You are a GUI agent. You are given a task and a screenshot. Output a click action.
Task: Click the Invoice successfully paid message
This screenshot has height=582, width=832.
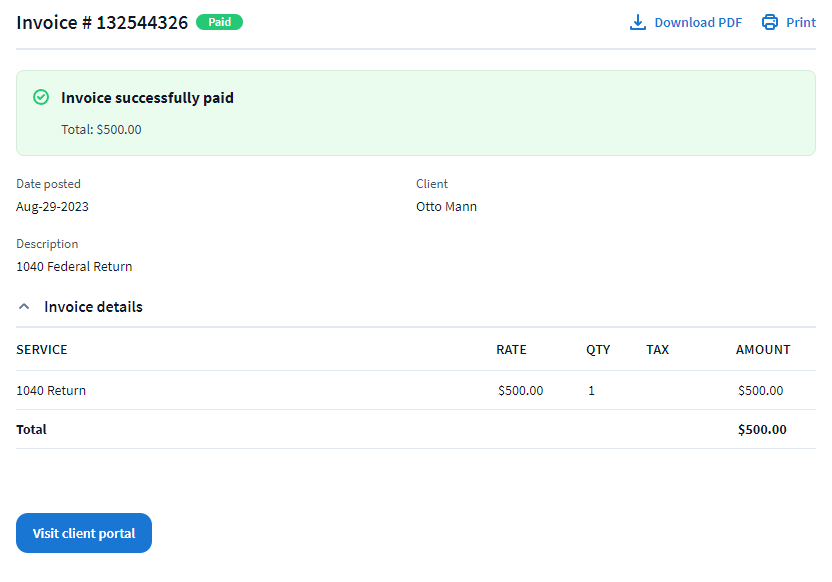coord(147,98)
